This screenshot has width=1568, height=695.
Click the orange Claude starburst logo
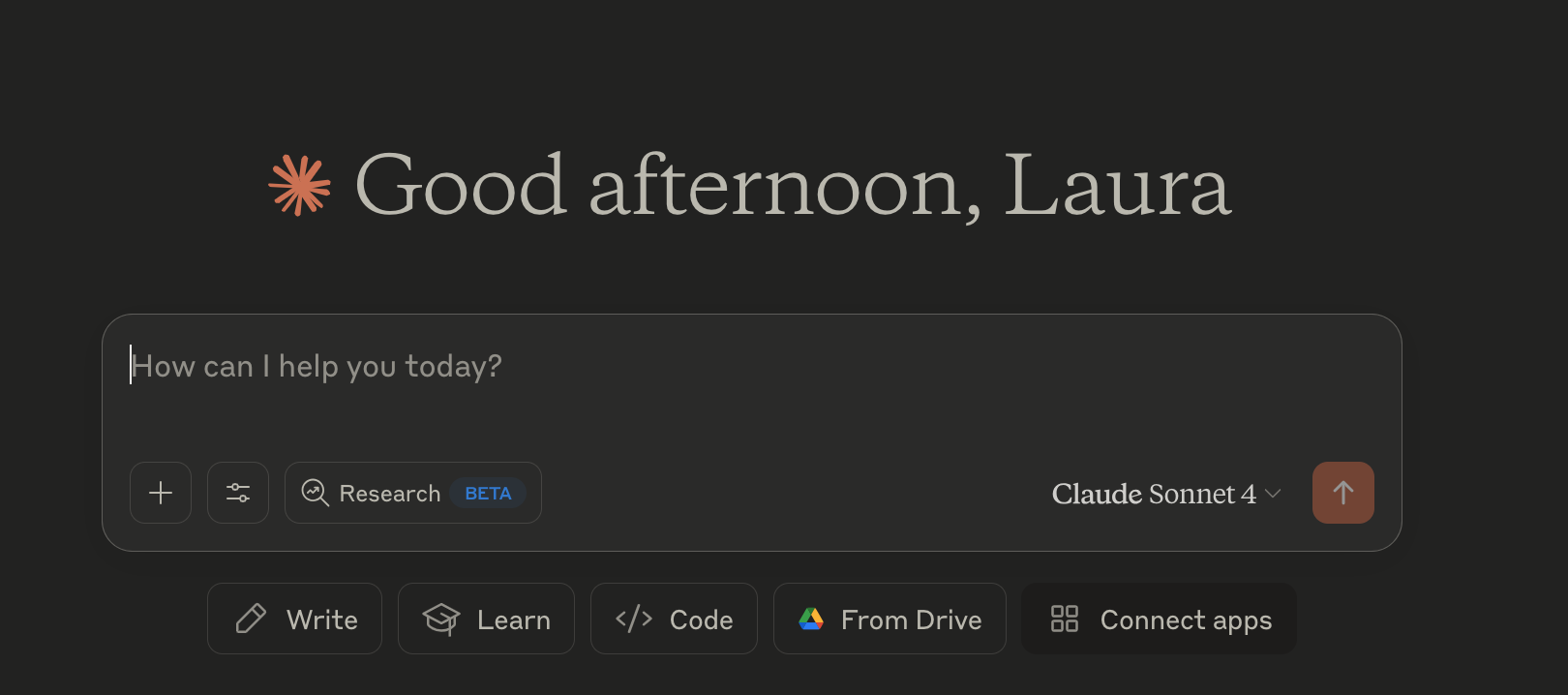tap(300, 184)
